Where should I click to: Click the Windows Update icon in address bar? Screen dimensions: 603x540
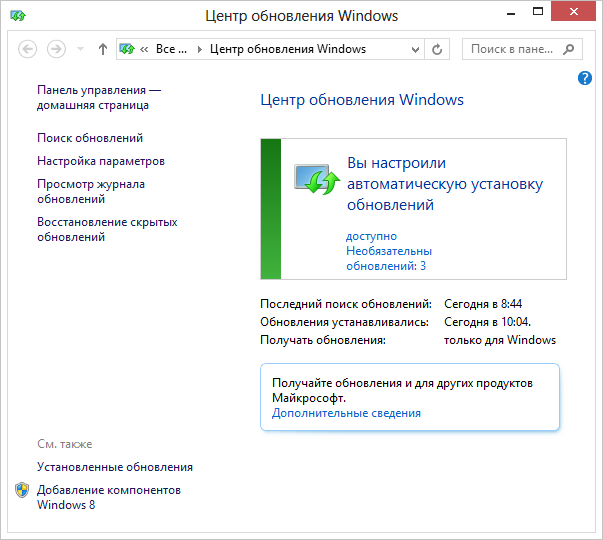point(127,49)
